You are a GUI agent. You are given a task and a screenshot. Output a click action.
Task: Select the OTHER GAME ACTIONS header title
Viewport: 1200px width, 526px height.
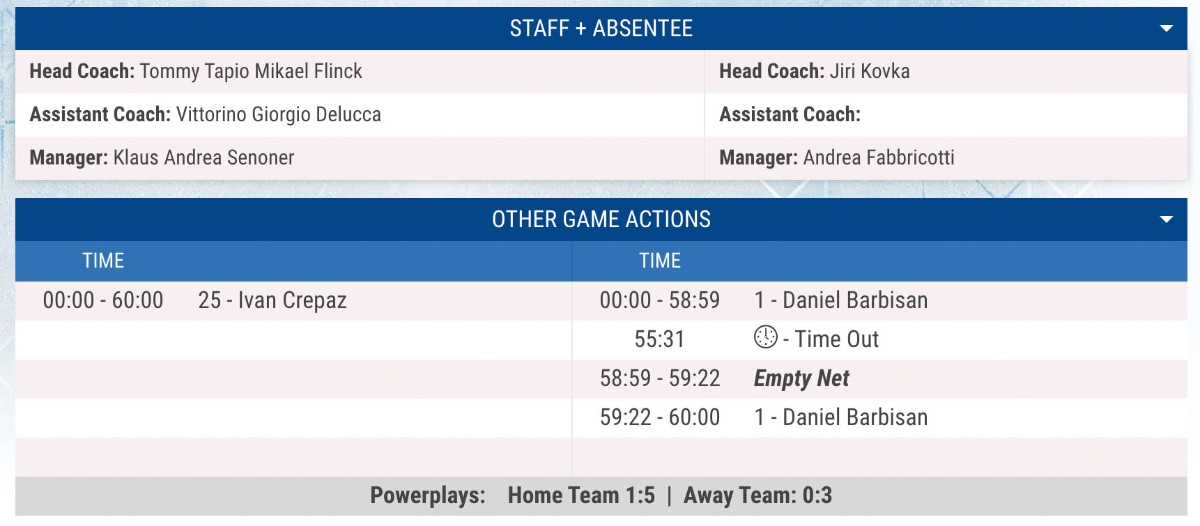click(601, 220)
